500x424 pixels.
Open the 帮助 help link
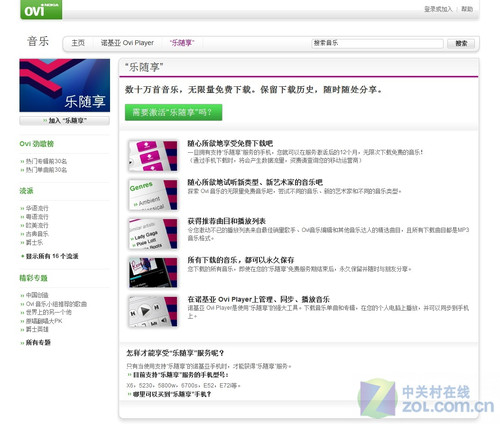click(467, 9)
